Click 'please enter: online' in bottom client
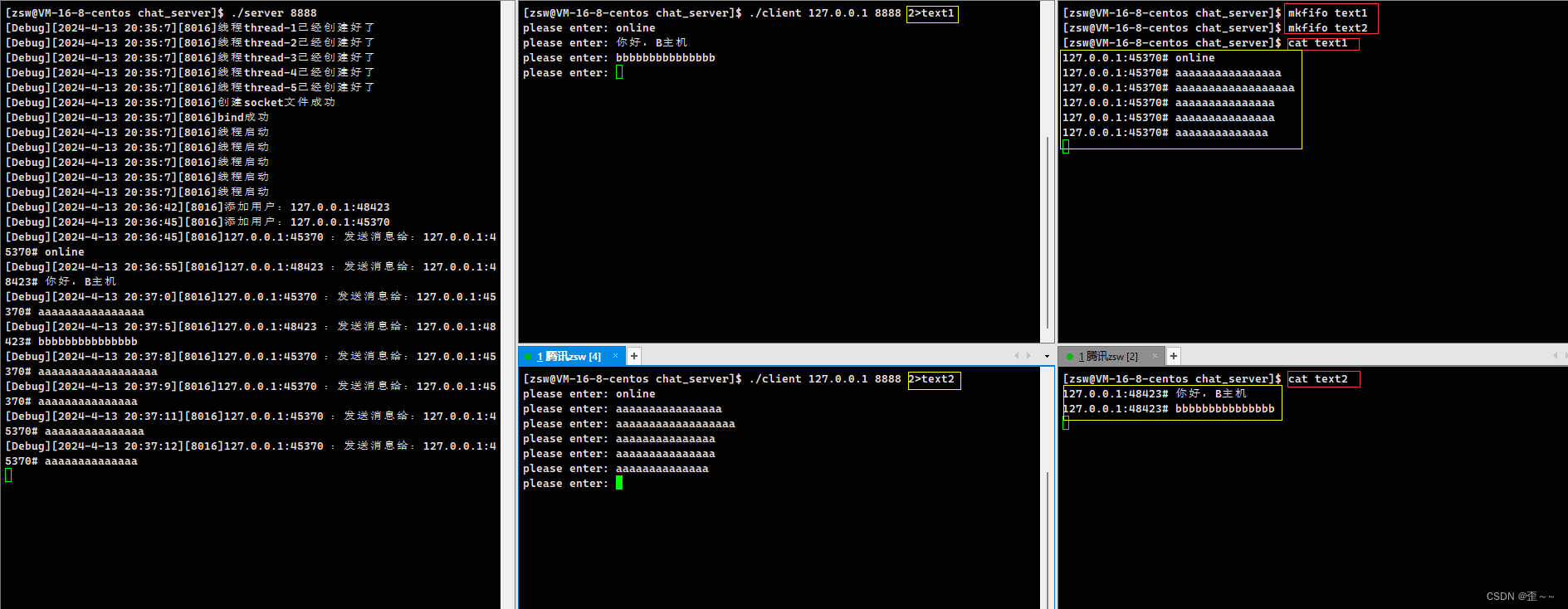 (x=589, y=394)
